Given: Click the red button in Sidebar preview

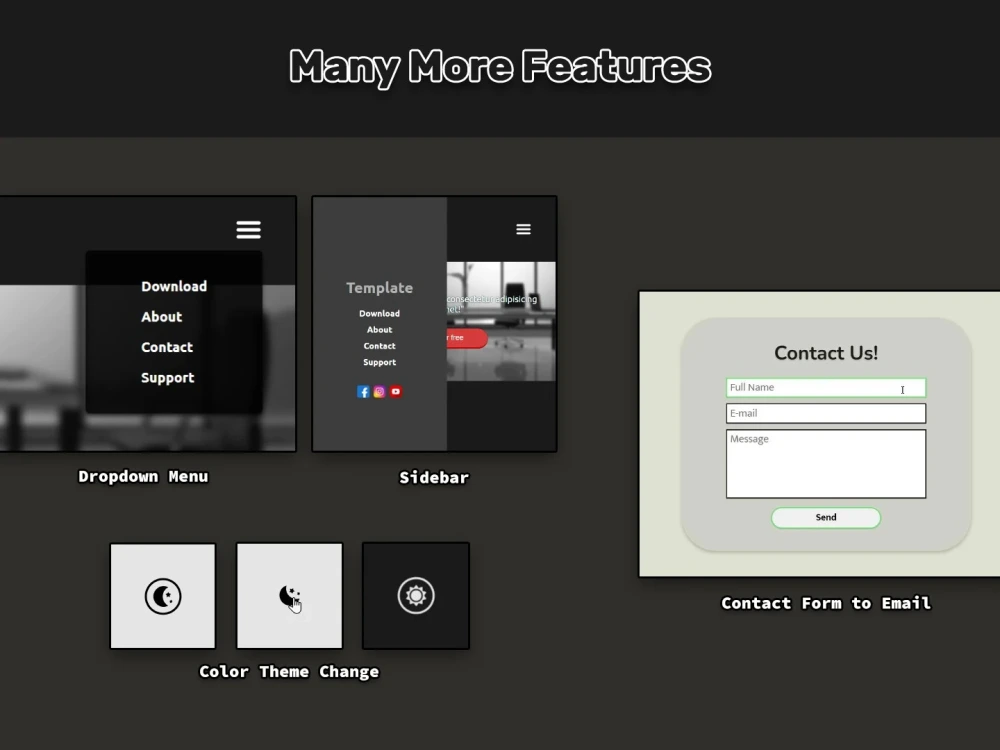Looking at the screenshot, I should (x=467, y=337).
